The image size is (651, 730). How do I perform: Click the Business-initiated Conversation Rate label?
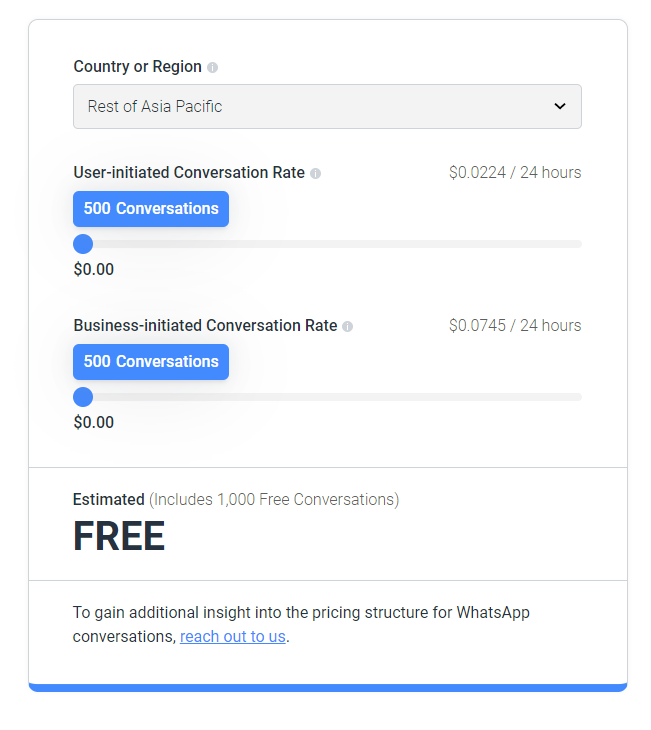(x=205, y=325)
